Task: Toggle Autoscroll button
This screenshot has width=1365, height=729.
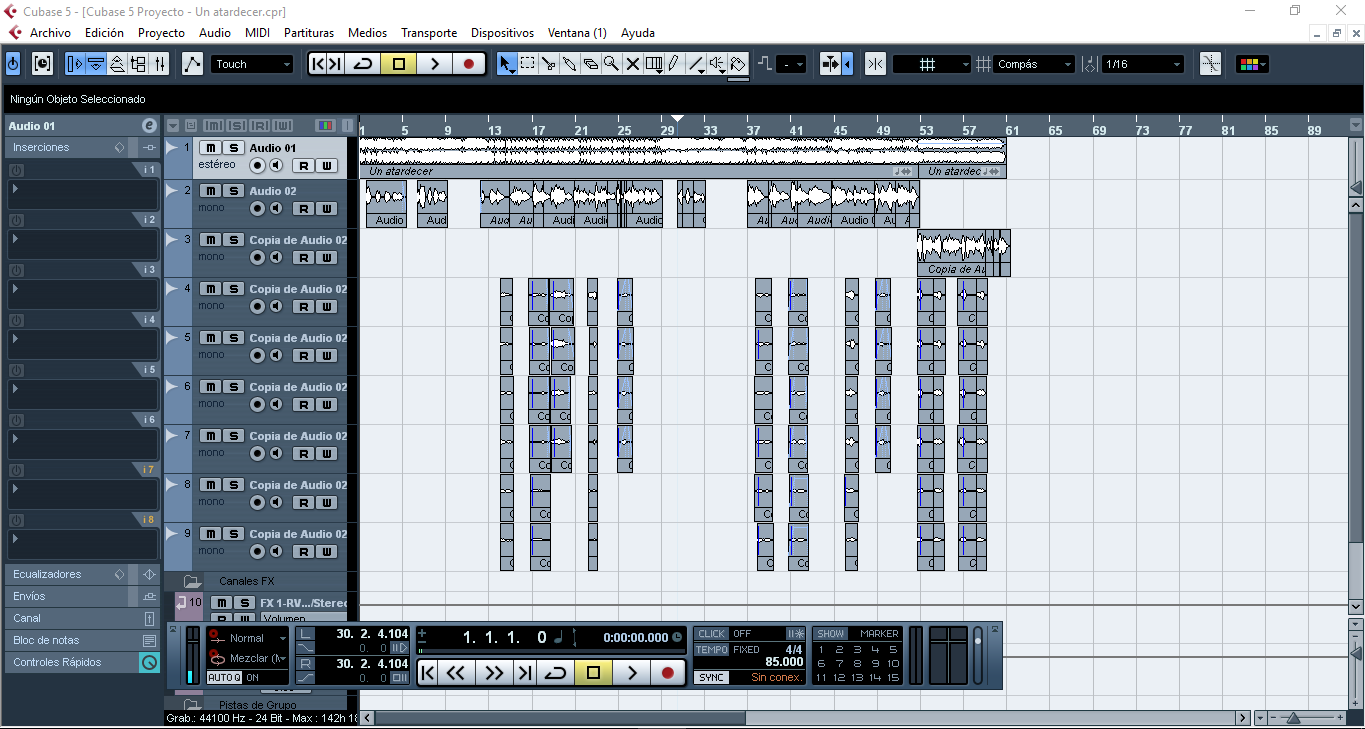Action: click(x=830, y=64)
